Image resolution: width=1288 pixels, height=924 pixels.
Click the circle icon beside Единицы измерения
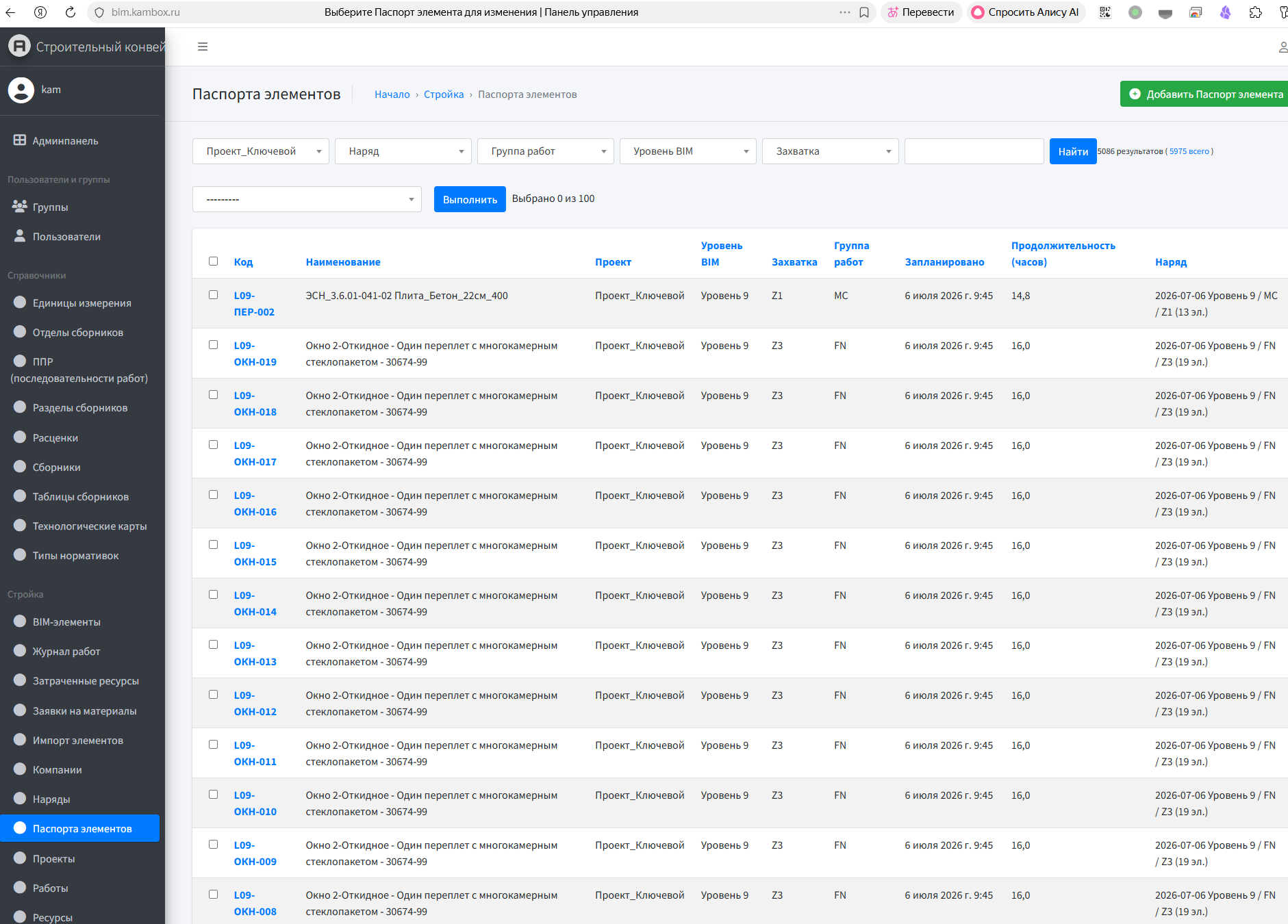20,302
